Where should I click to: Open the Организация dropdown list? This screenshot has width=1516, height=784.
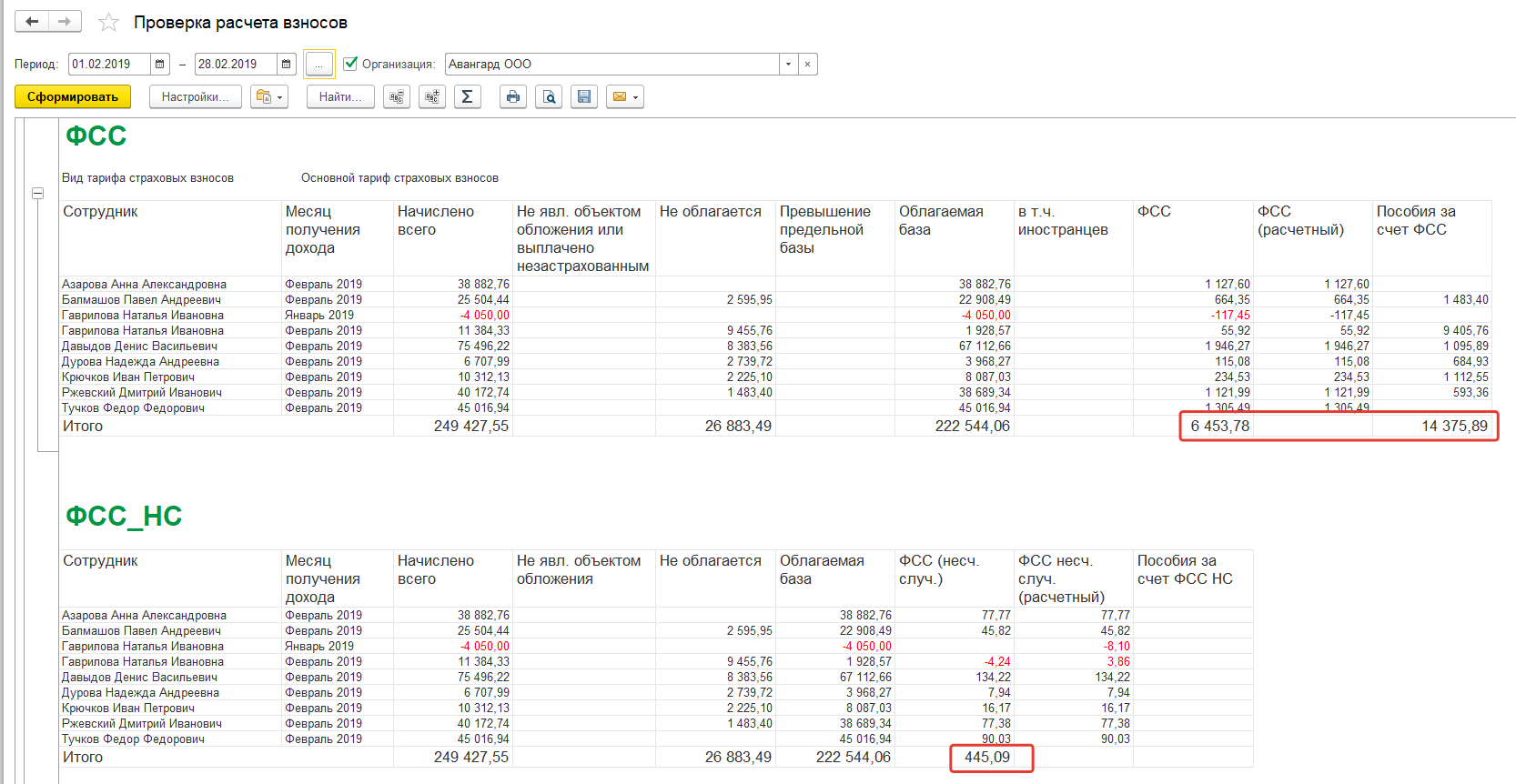788,65
